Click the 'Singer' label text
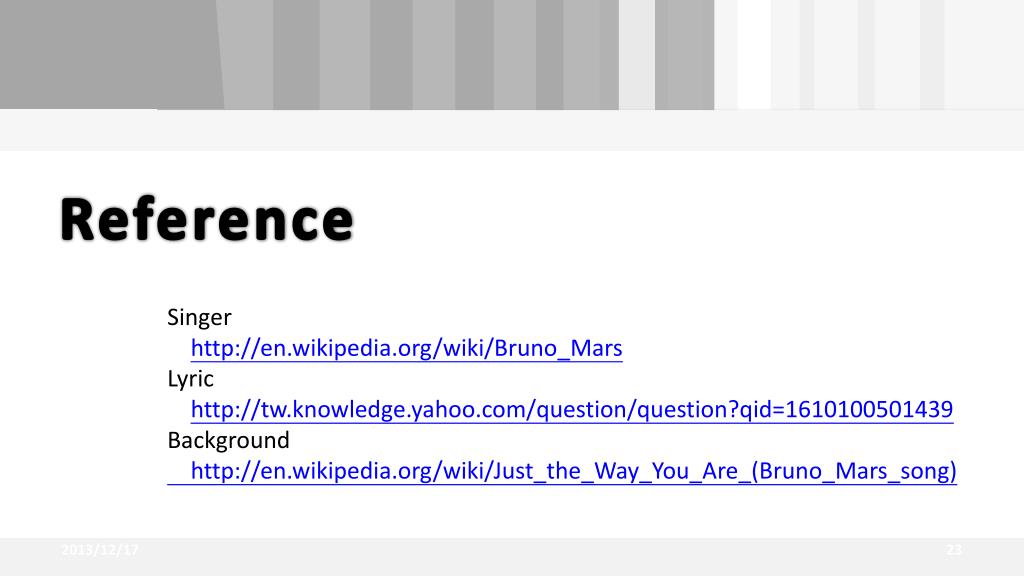 199,317
